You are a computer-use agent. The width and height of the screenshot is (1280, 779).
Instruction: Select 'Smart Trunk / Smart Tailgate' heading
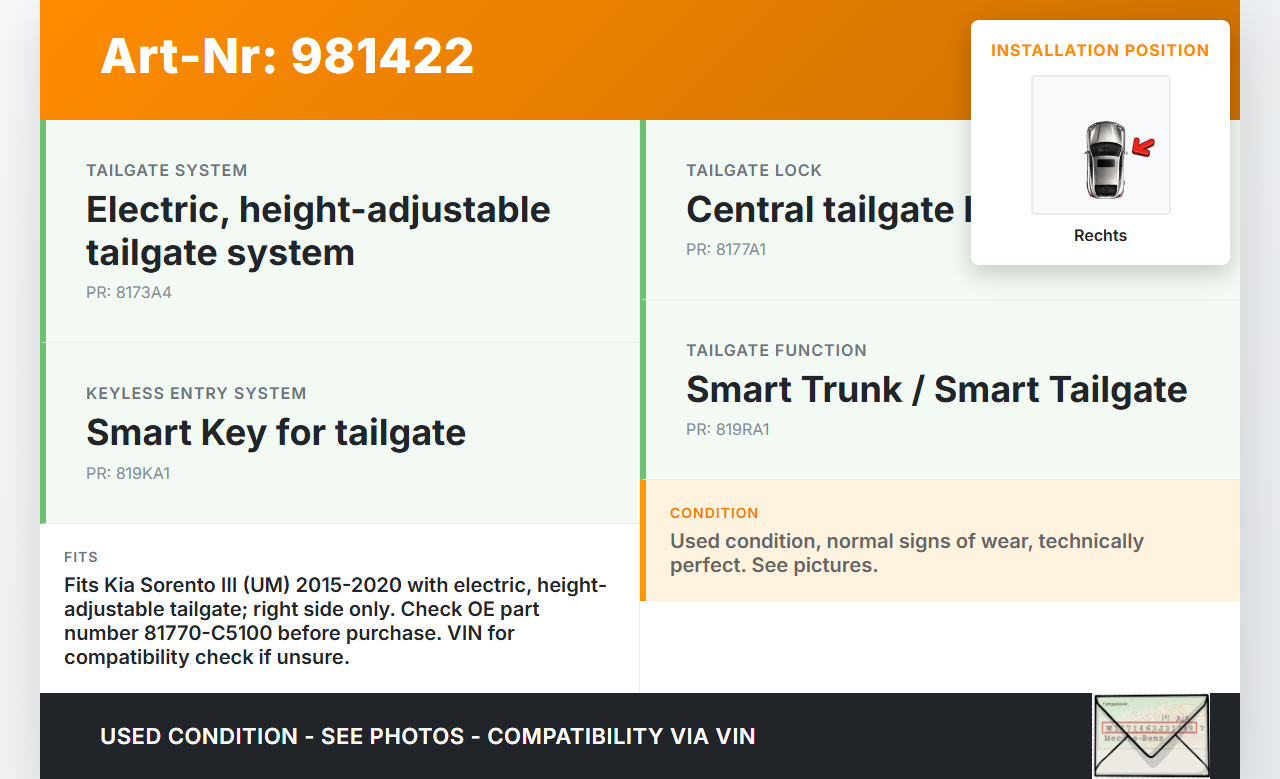pyautogui.click(x=936, y=390)
